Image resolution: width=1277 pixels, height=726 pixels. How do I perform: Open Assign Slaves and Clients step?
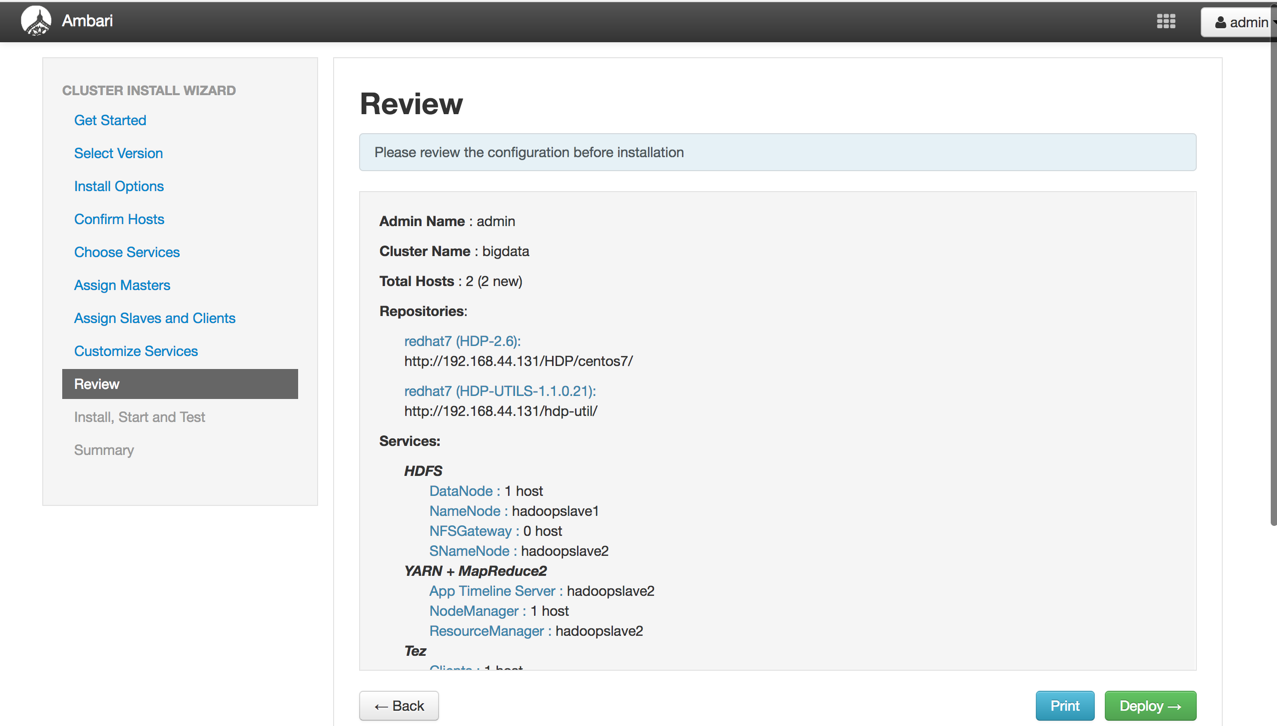point(155,318)
